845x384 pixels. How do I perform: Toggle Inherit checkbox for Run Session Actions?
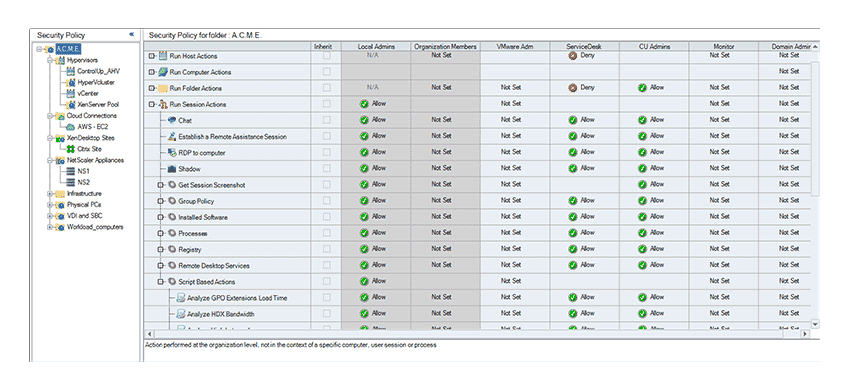pos(327,103)
